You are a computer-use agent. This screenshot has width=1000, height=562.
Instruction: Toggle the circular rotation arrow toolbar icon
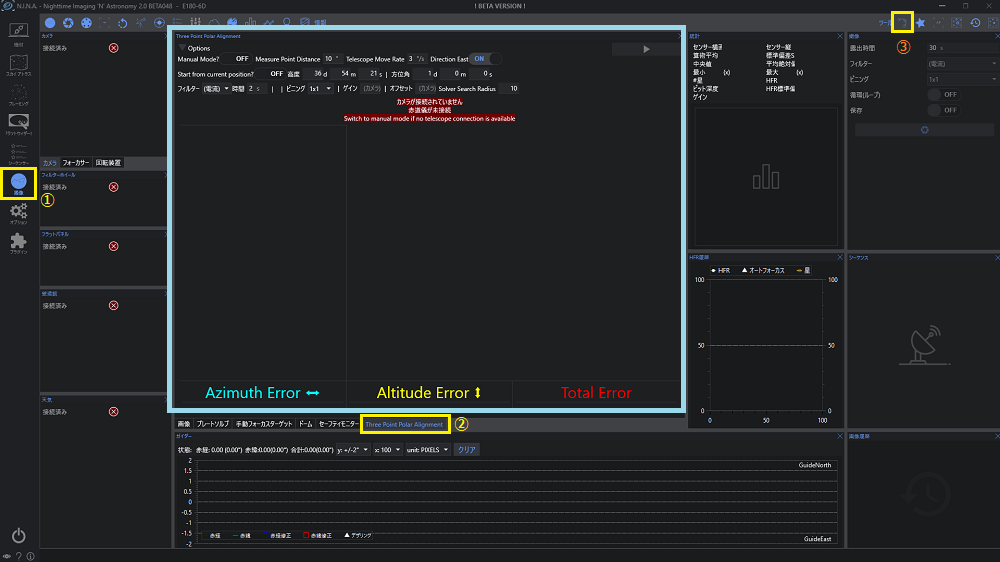tap(122, 22)
